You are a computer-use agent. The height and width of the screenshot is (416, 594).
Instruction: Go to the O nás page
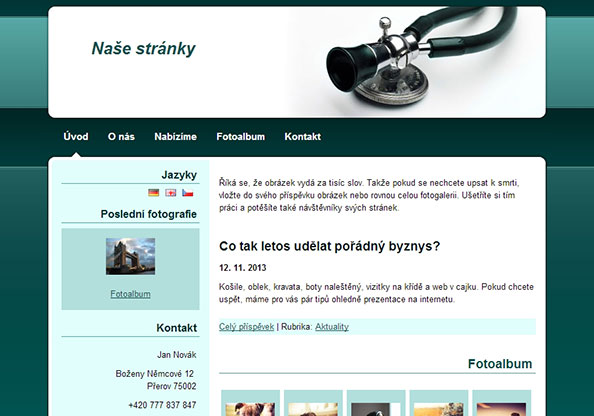121,136
